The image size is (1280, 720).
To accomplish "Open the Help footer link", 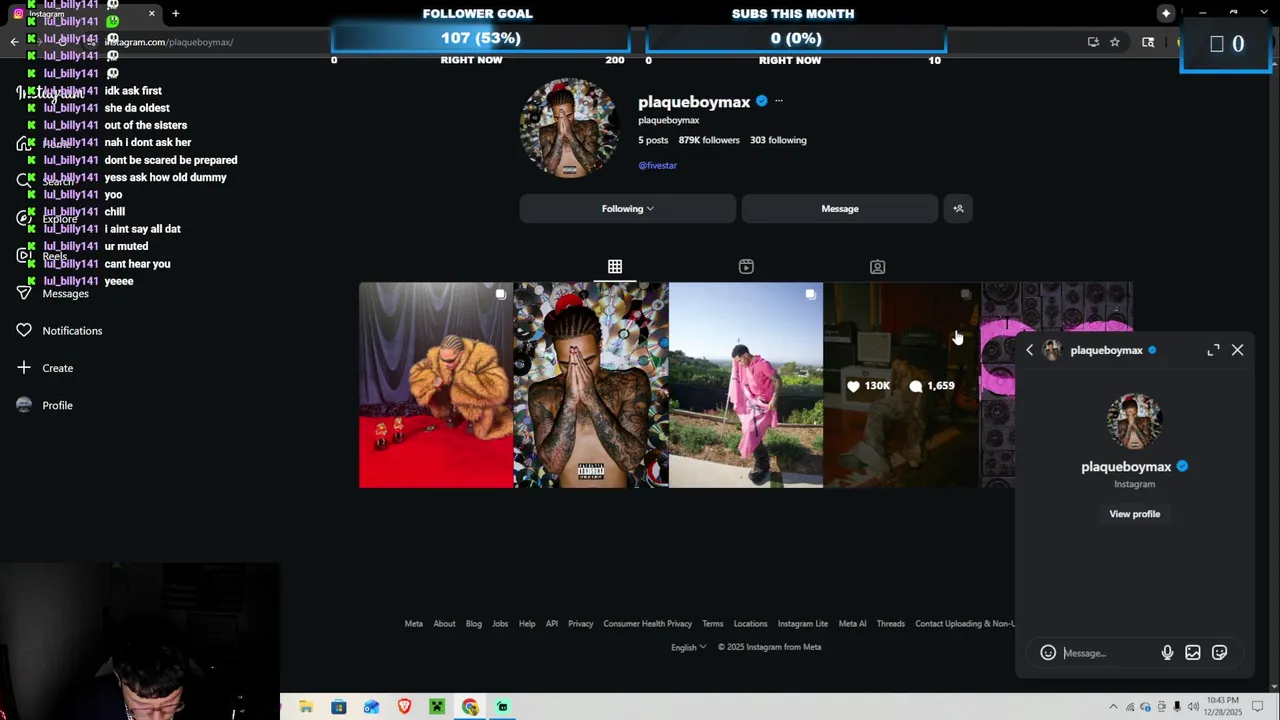I will click(527, 624).
